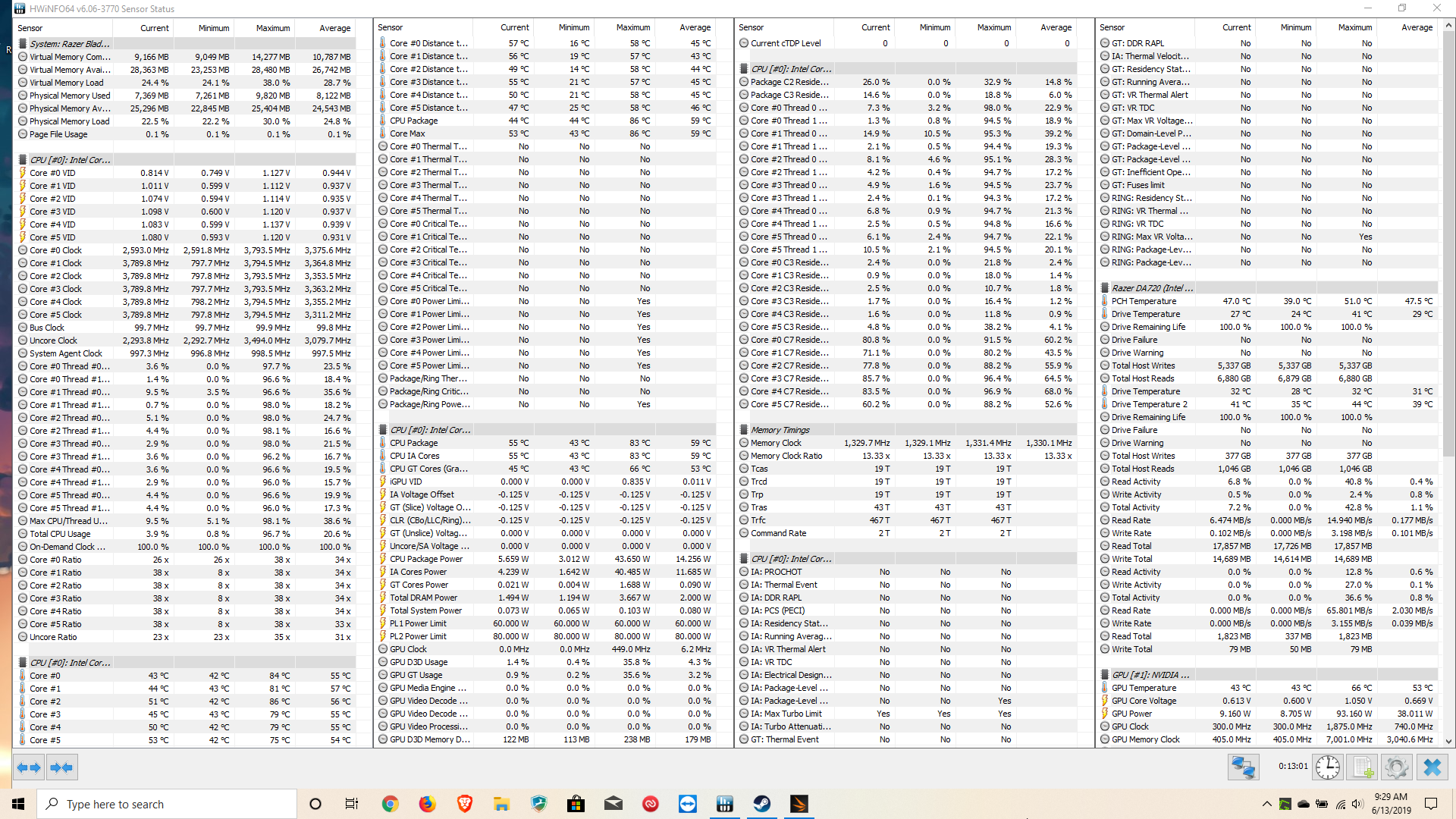
Task: Open the Action Center notifications
Action: click(1431, 804)
